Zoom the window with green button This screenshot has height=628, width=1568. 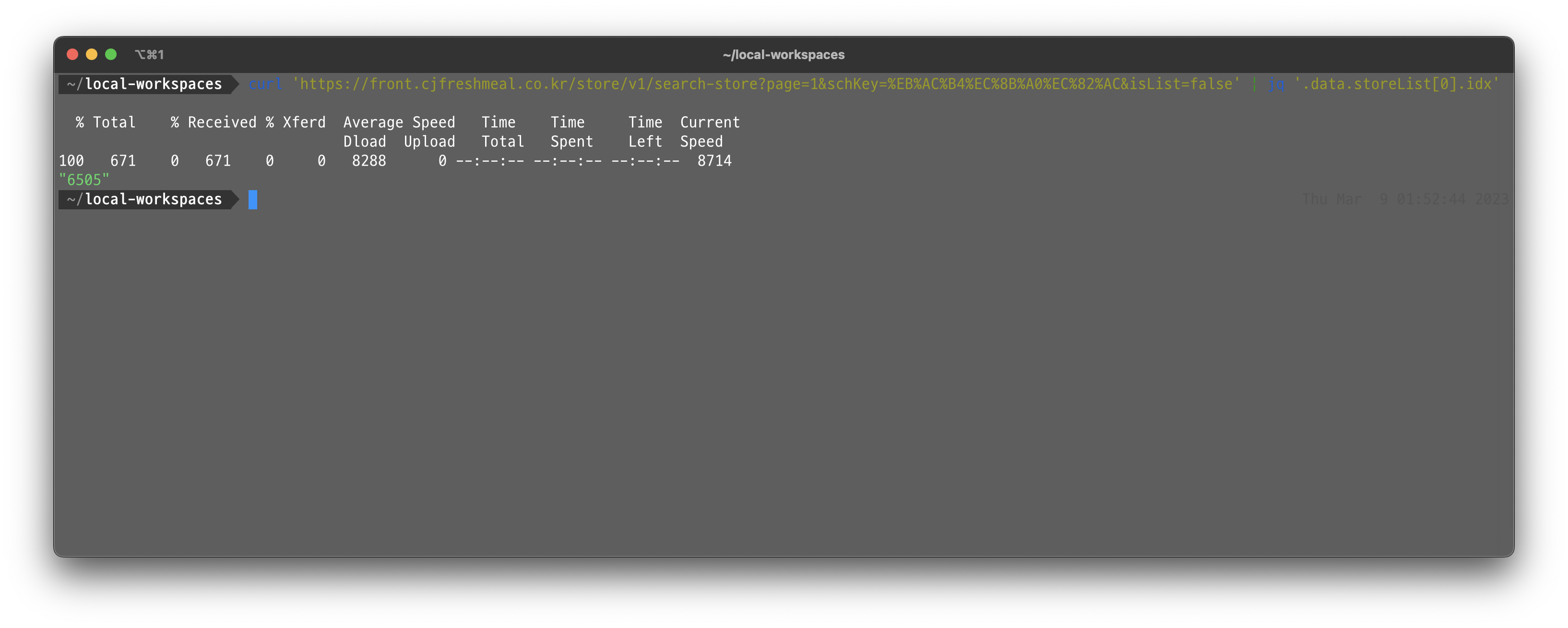(111, 54)
